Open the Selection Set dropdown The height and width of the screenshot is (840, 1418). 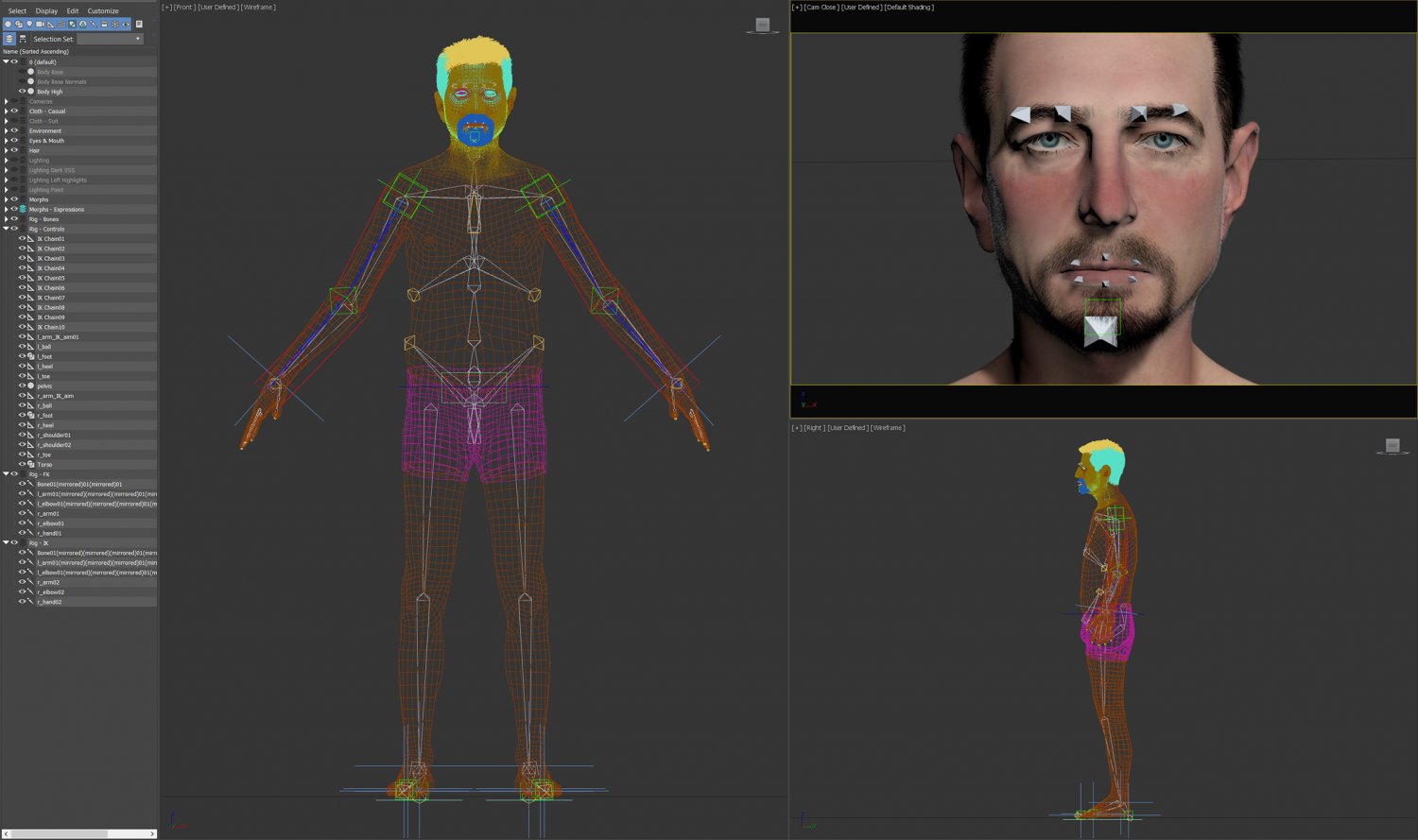click(x=138, y=39)
